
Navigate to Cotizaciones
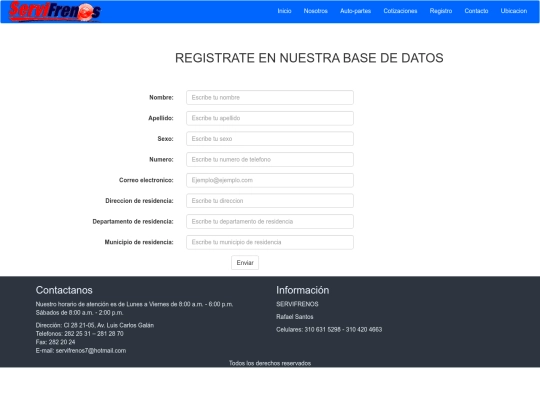(400, 11)
